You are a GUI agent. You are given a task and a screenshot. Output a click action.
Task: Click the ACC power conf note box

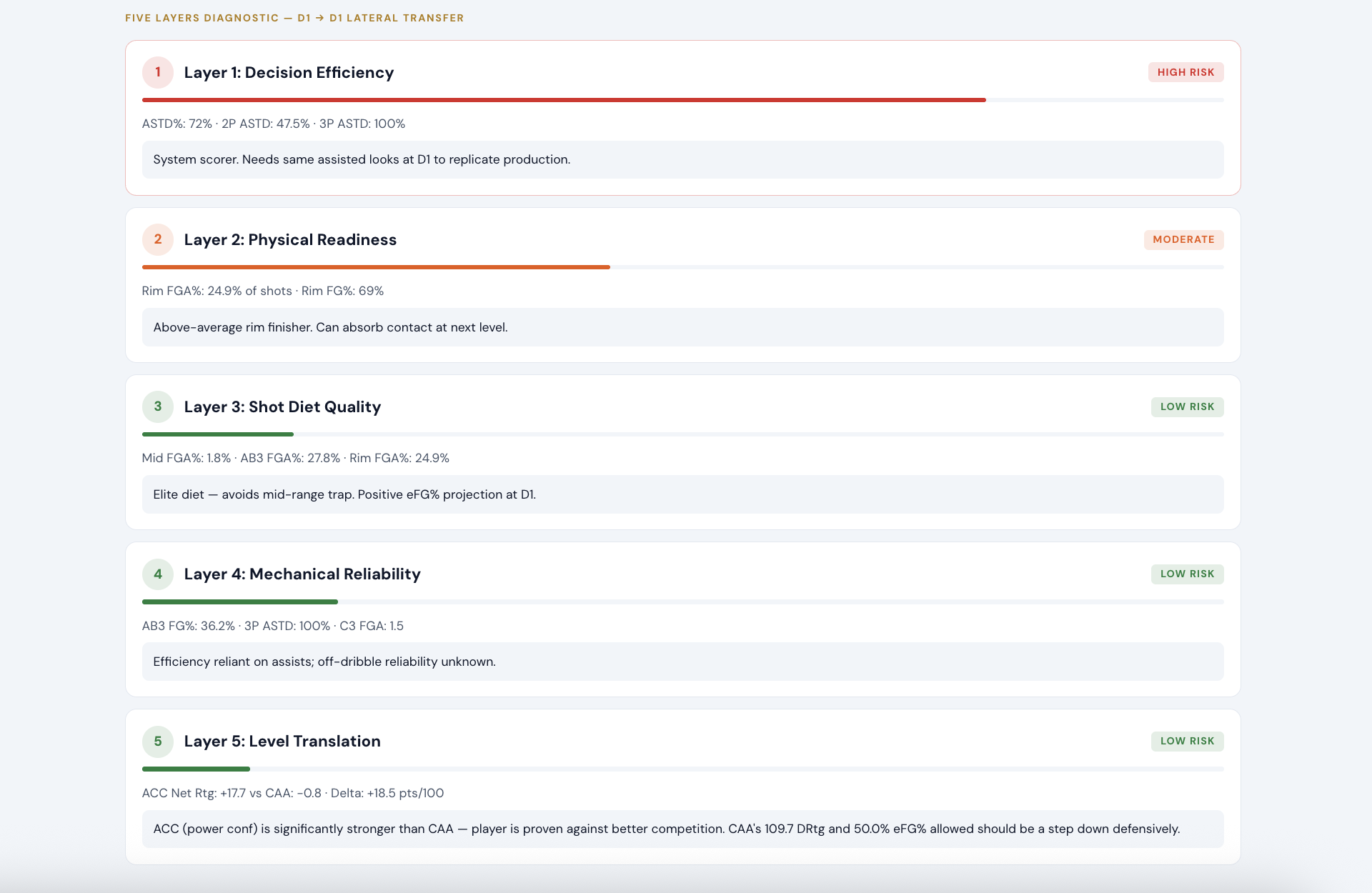pos(682,829)
